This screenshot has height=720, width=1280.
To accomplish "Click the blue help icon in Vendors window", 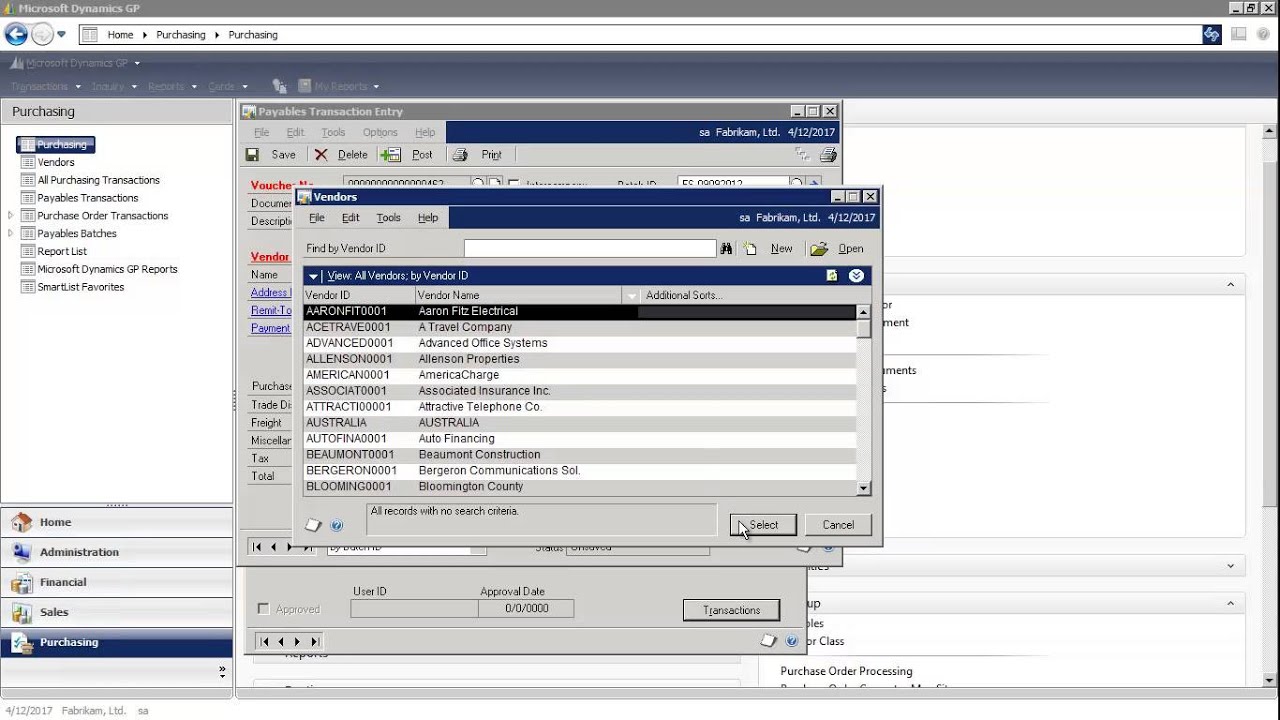I will [337, 525].
